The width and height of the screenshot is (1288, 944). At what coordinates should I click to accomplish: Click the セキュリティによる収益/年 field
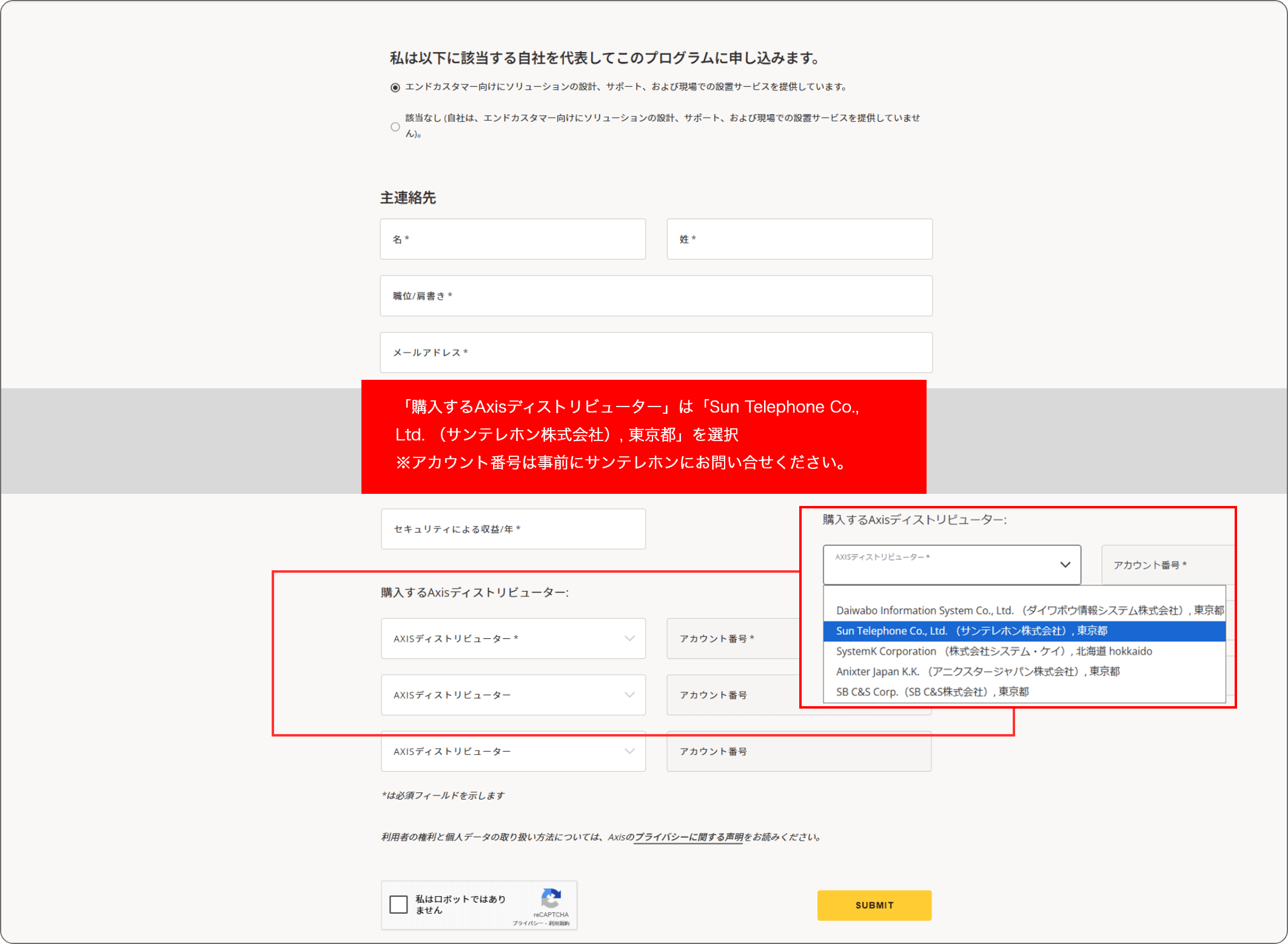pyautogui.click(x=513, y=529)
